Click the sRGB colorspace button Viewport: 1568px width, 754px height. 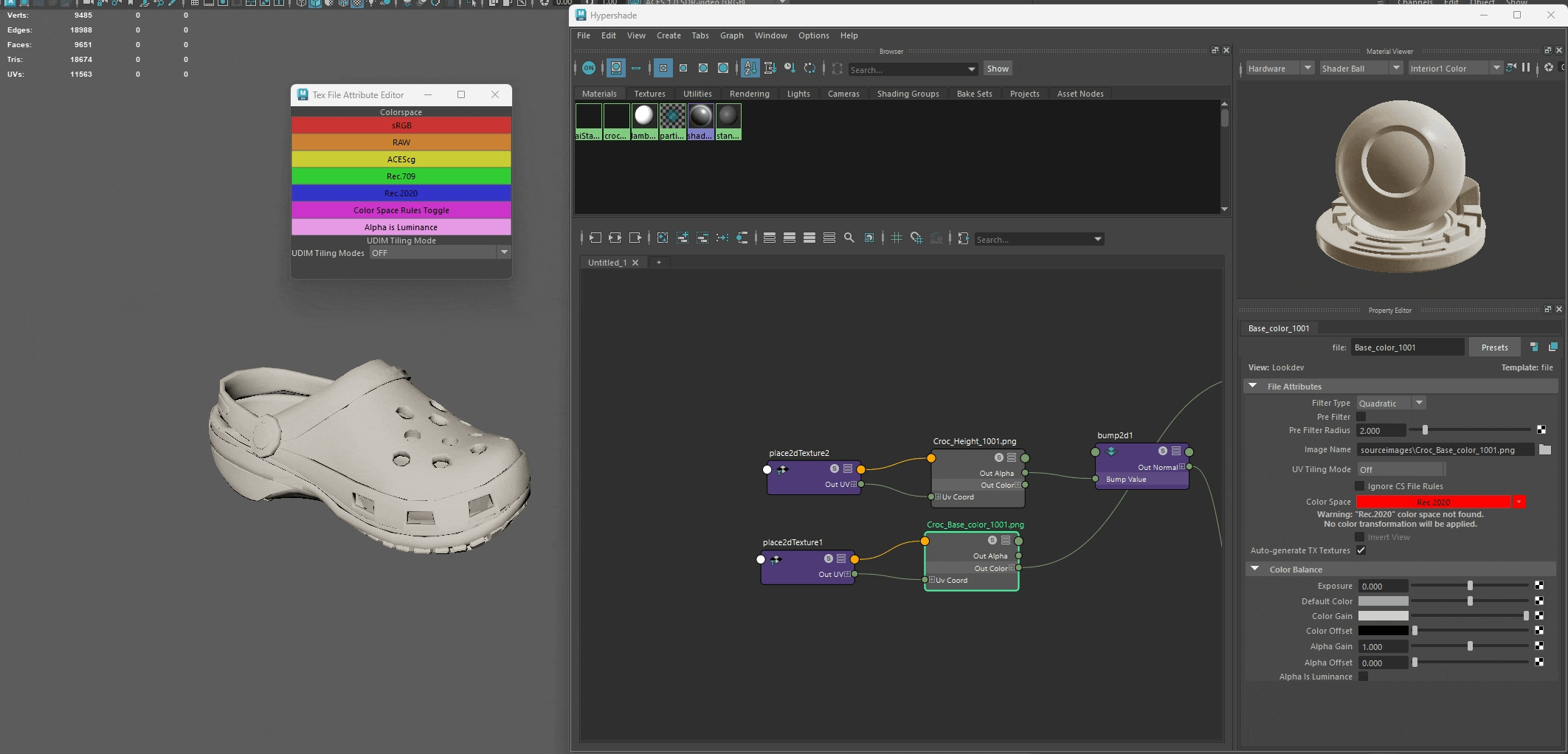tap(401, 125)
